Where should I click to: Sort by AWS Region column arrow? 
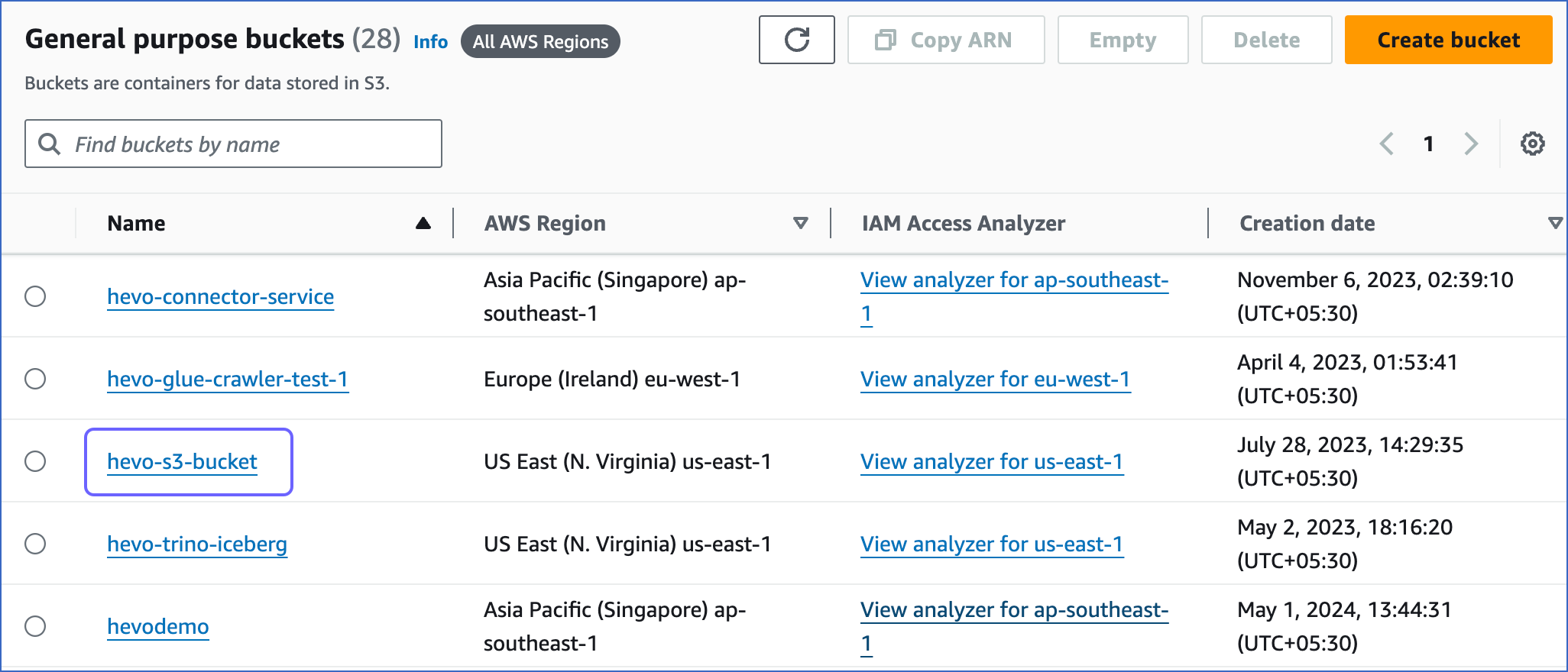(801, 223)
